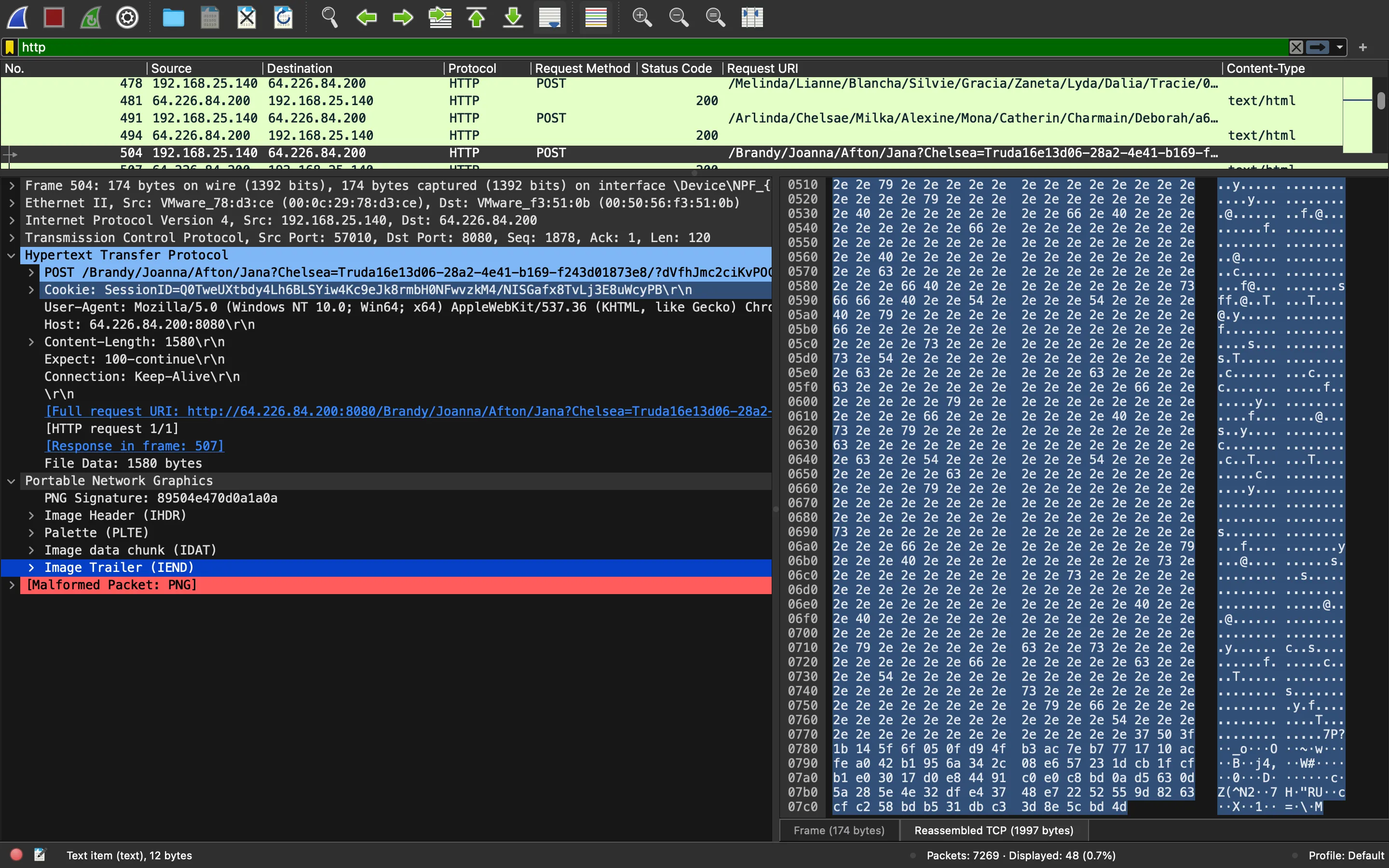Stop capturing packets with the red square
The image size is (1389, 868).
point(54,17)
